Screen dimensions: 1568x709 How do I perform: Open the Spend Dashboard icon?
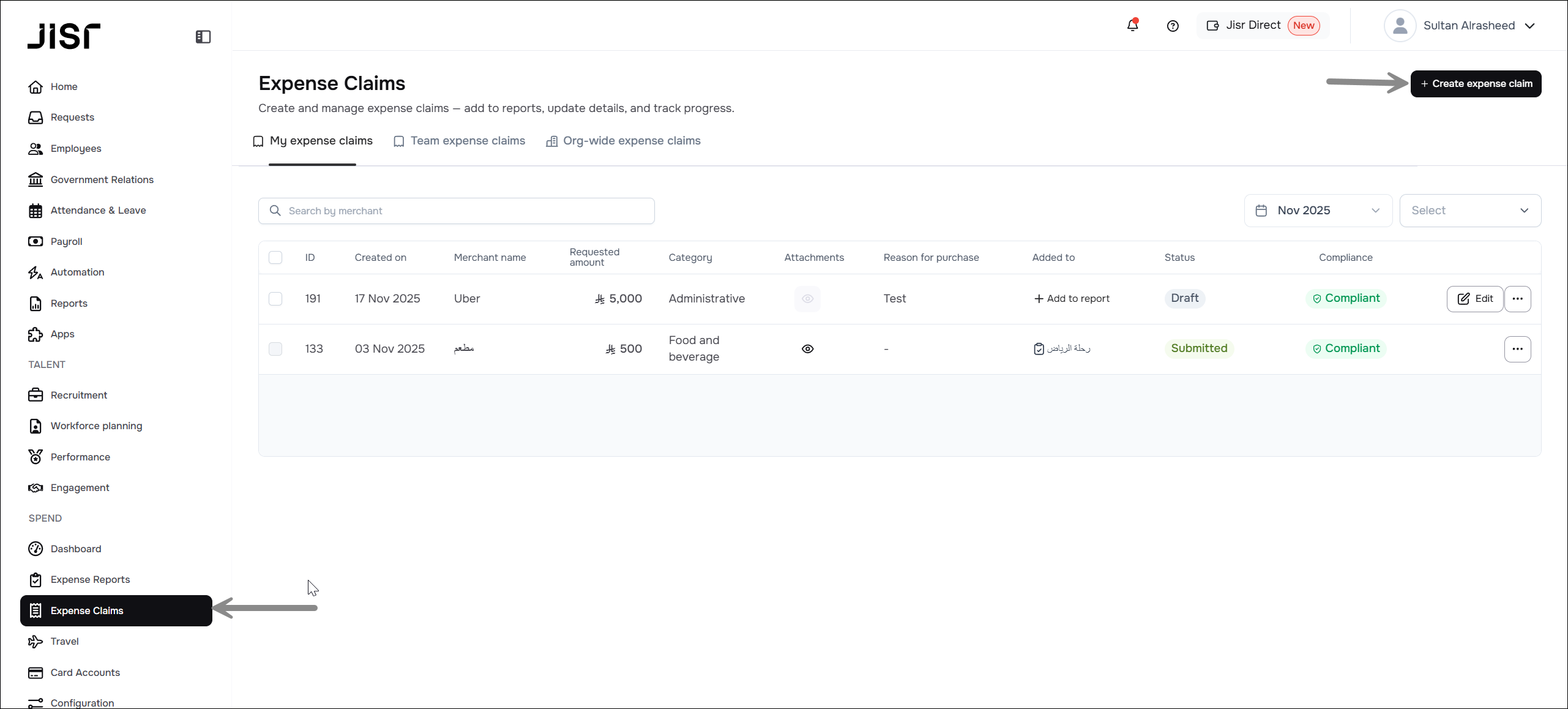pyautogui.click(x=35, y=549)
